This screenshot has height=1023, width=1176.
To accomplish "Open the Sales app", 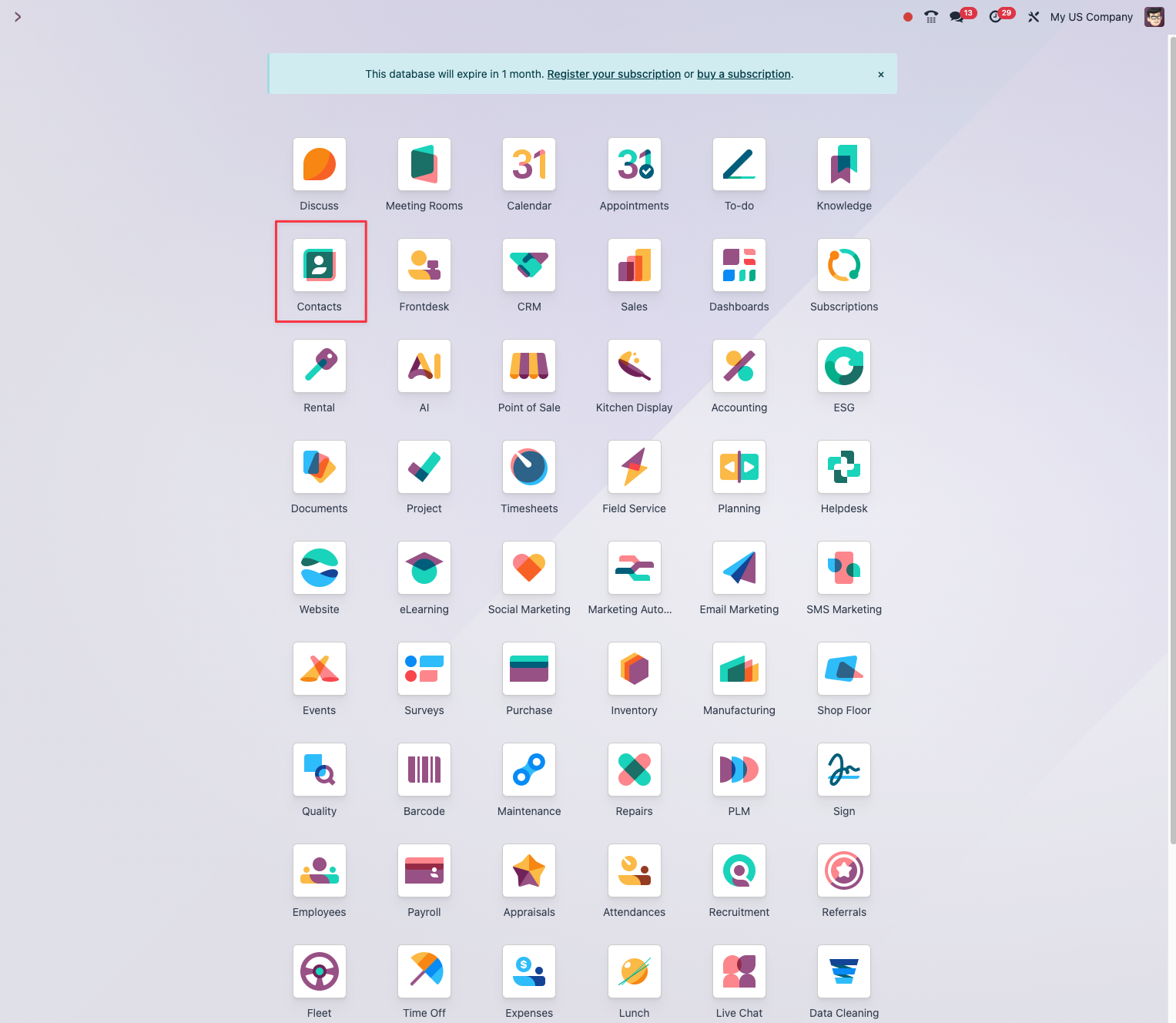I will tap(635, 265).
